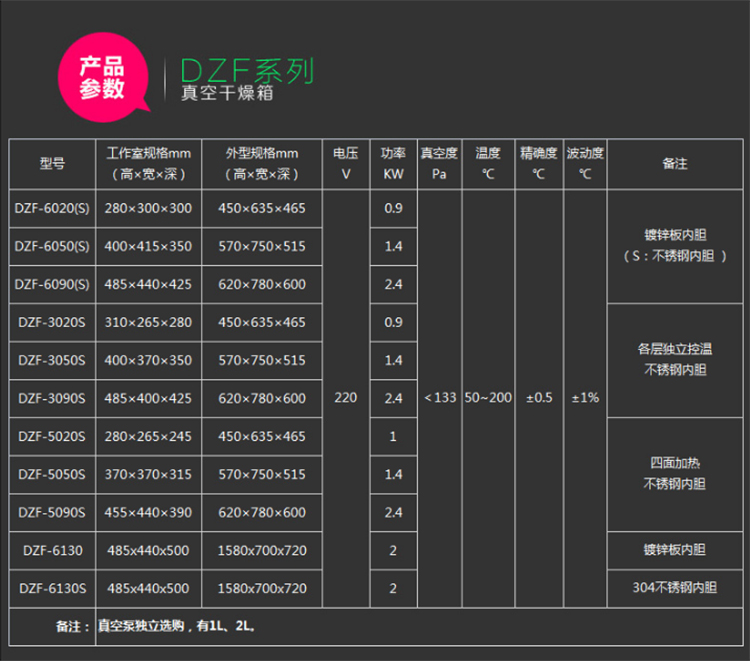Viewport: 750px width, 661px height.
Task: Click the red 产品参数 badge
Action: (102, 78)
